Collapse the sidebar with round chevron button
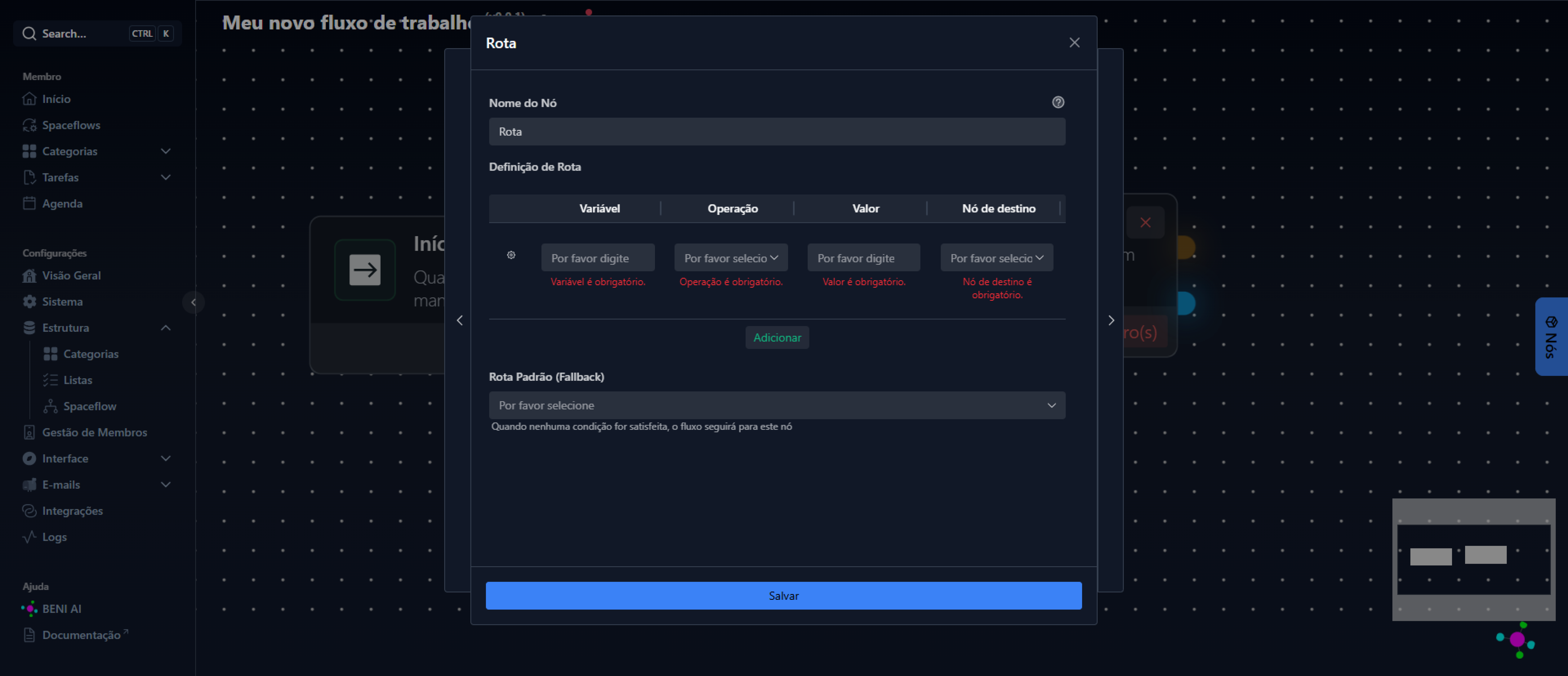The height and width of the screenshot is (676, 1568). tap(194, 302)
